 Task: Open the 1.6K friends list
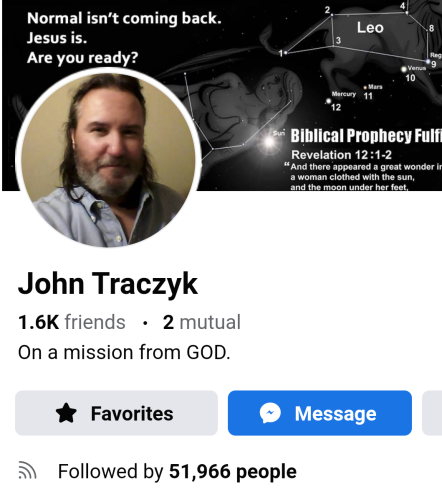click(72, 322)
